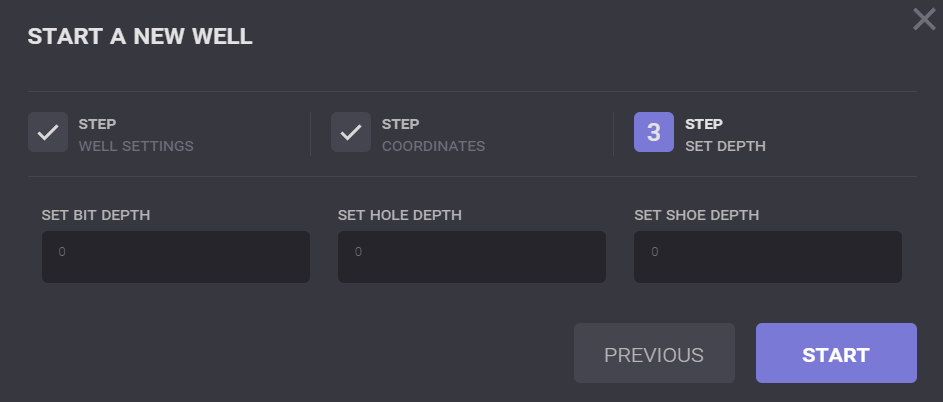The image size is (943, 402).
Task: Activate the Set Shoe Depth input box
Action: click(x=768, y=258)
